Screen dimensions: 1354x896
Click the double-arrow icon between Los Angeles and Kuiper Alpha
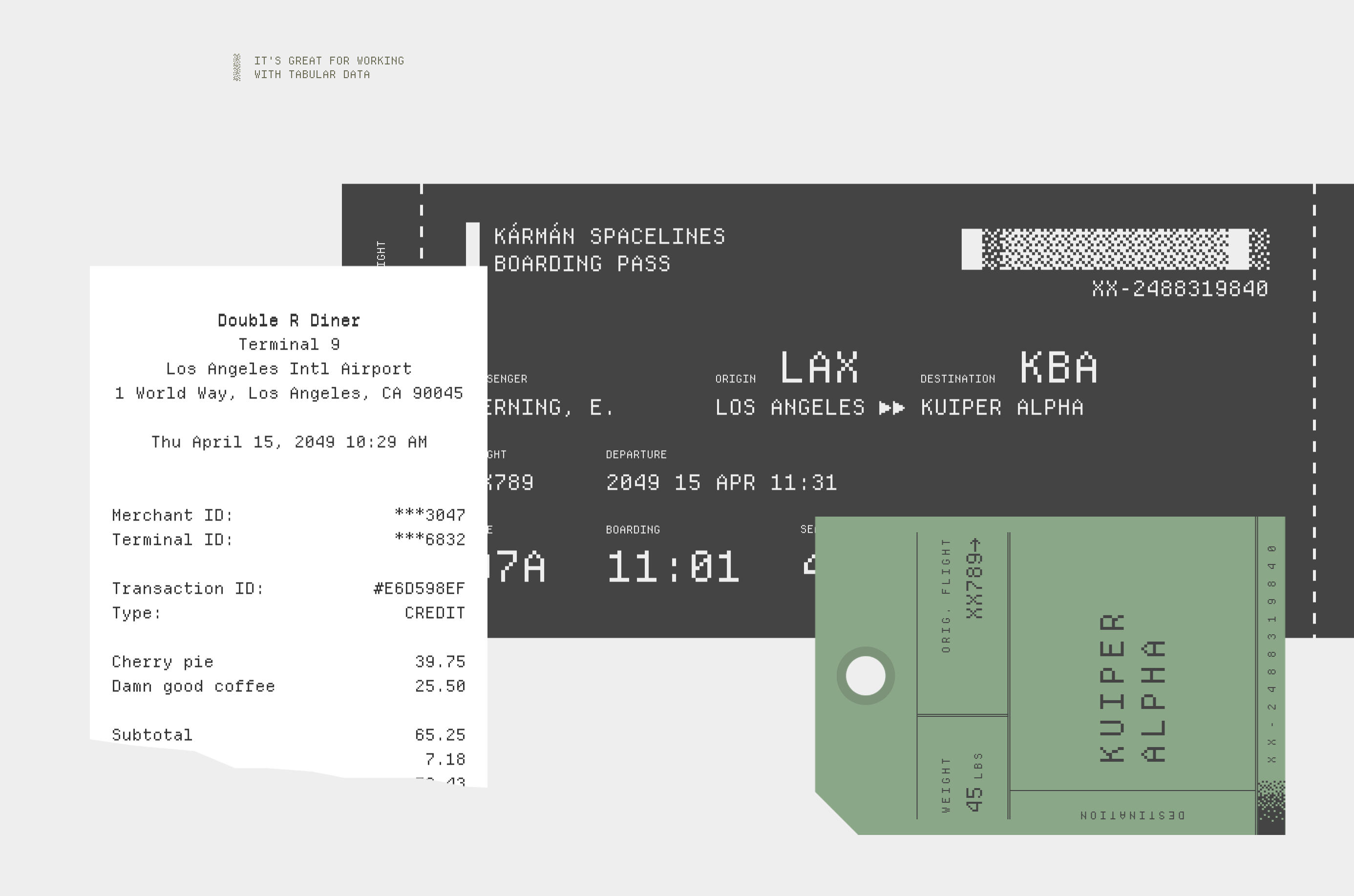pos(891,408)
